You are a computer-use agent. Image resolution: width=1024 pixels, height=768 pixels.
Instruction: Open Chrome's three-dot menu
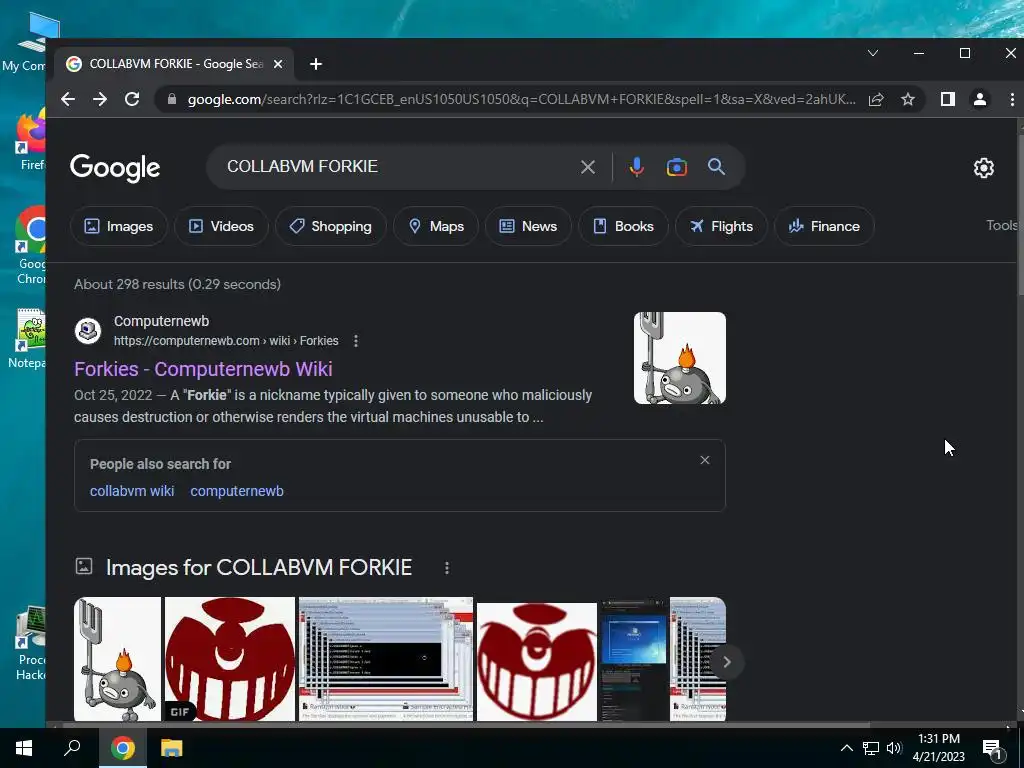(1012, 99)
